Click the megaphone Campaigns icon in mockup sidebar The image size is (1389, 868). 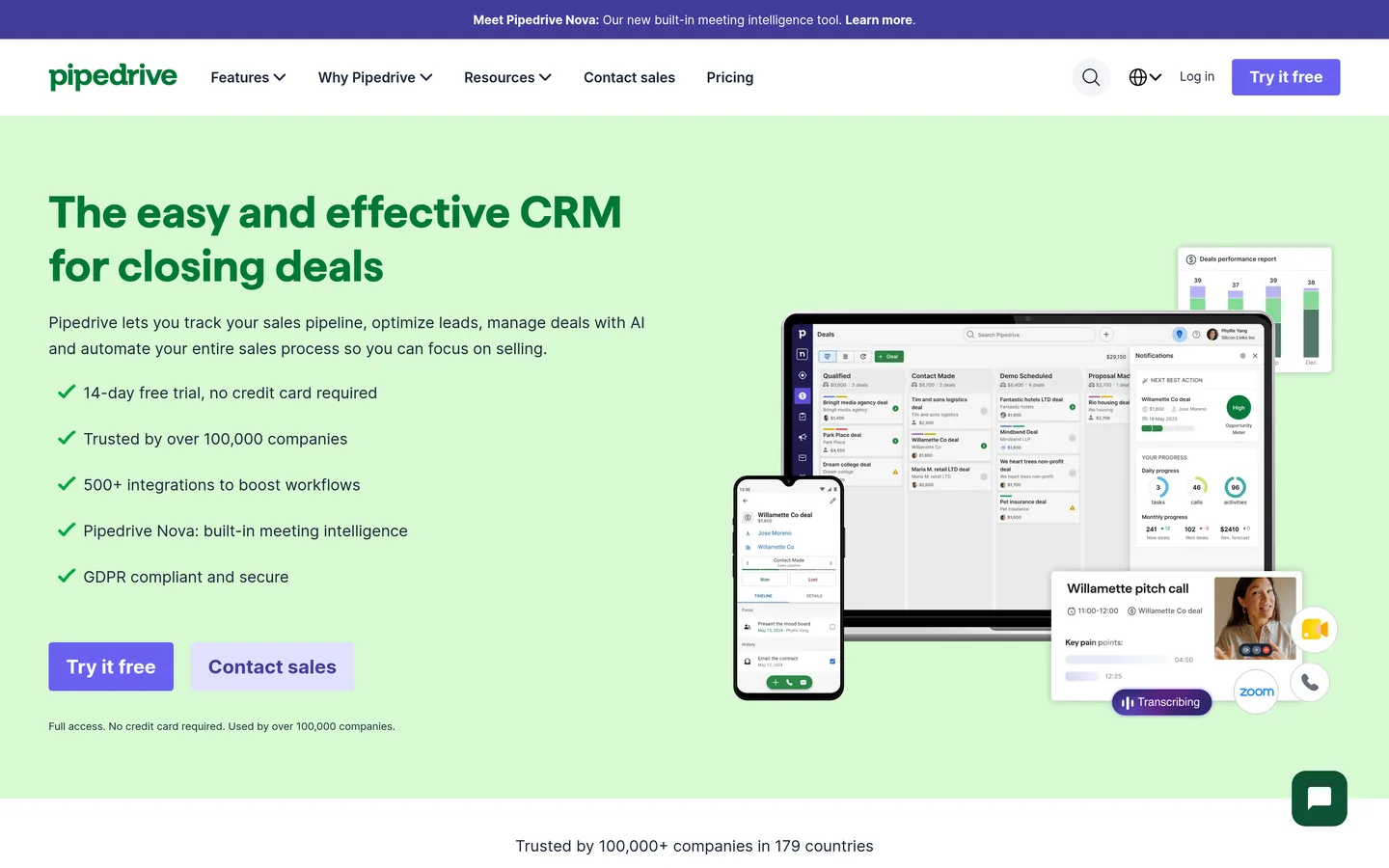tap(803, 437)
